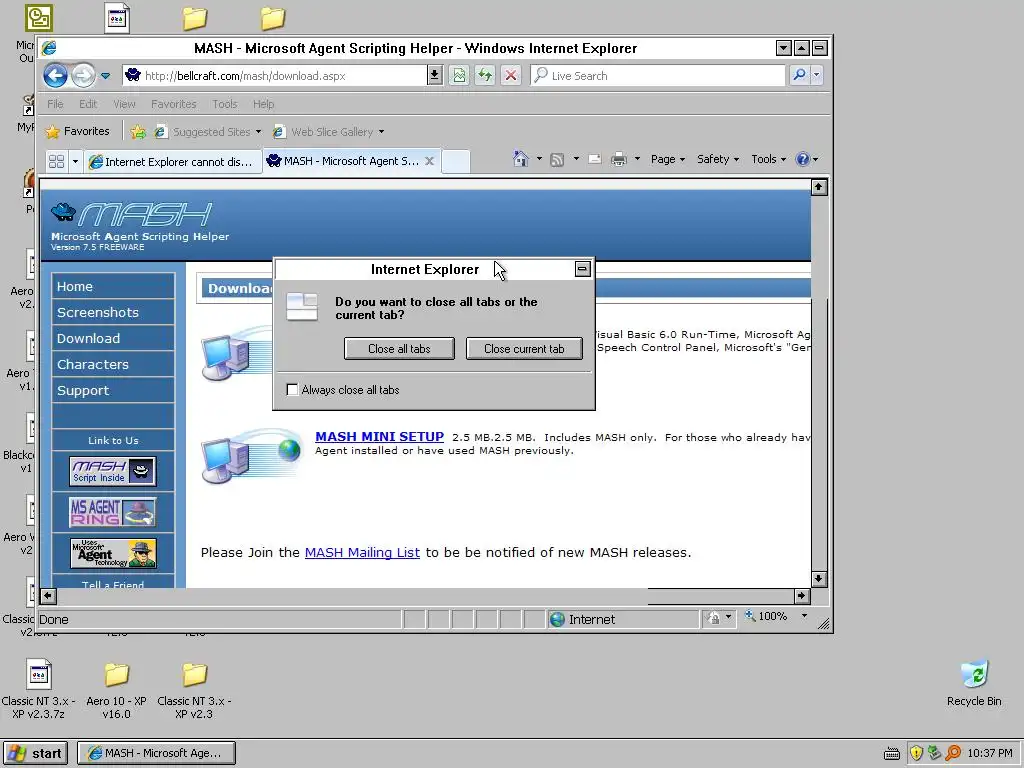1024x768 pixels.
Task: Click the Protected Mode lock icon in status bar
Action: tap(714, 617)
